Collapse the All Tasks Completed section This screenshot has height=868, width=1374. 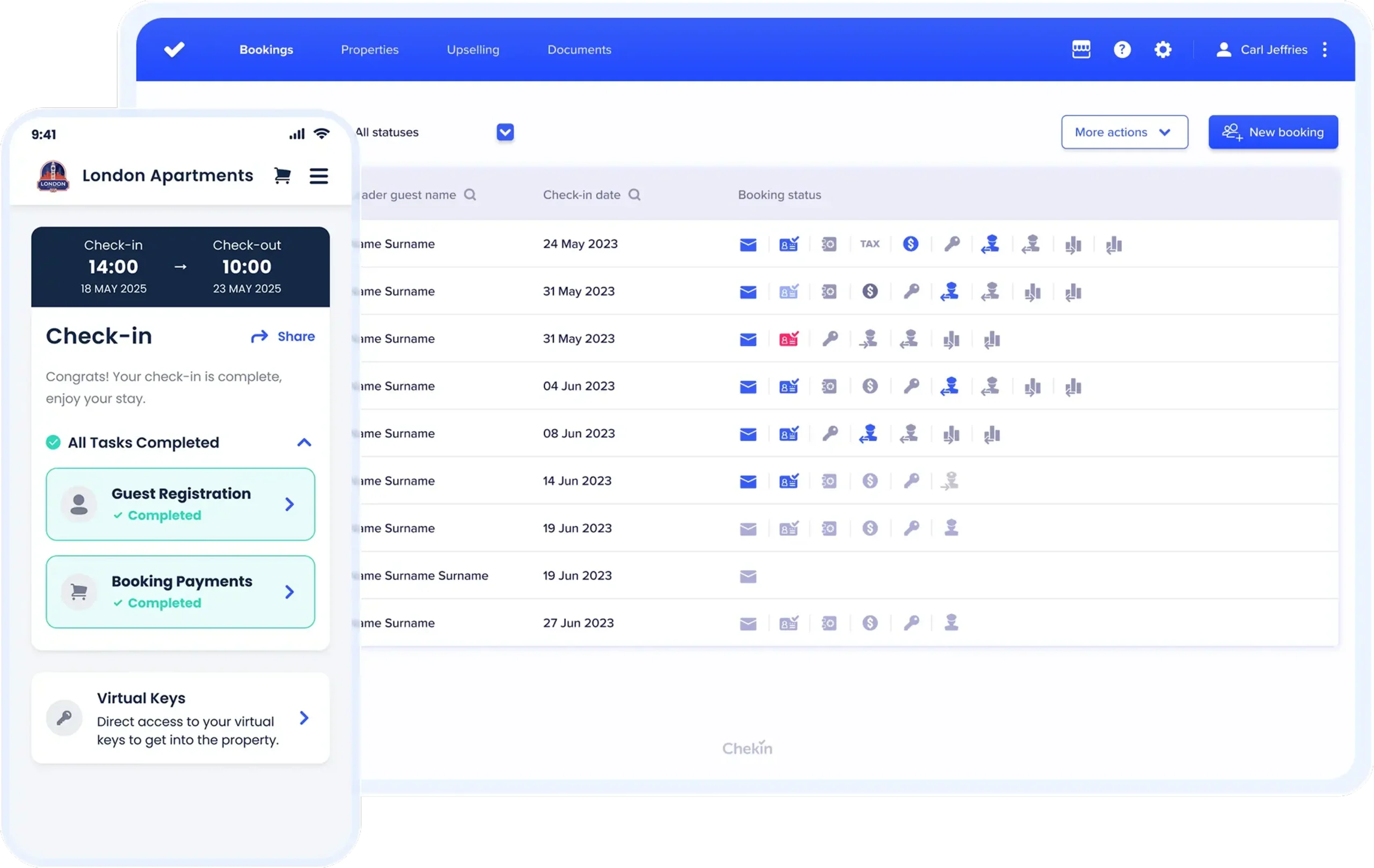(304, 443)
